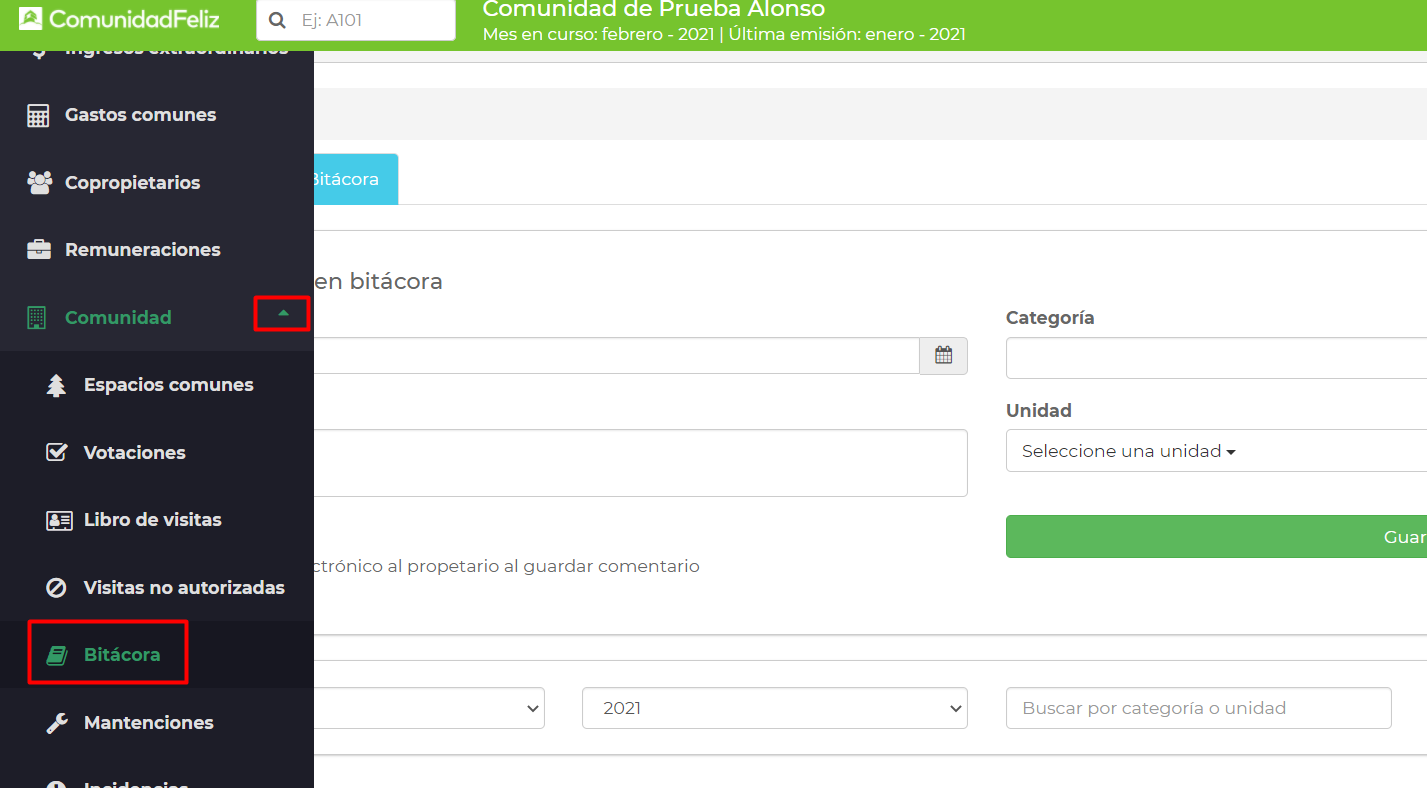Click the ID card icon for Libro de visitas
This screenshot has height=788, width=1427.
[58, 521]
